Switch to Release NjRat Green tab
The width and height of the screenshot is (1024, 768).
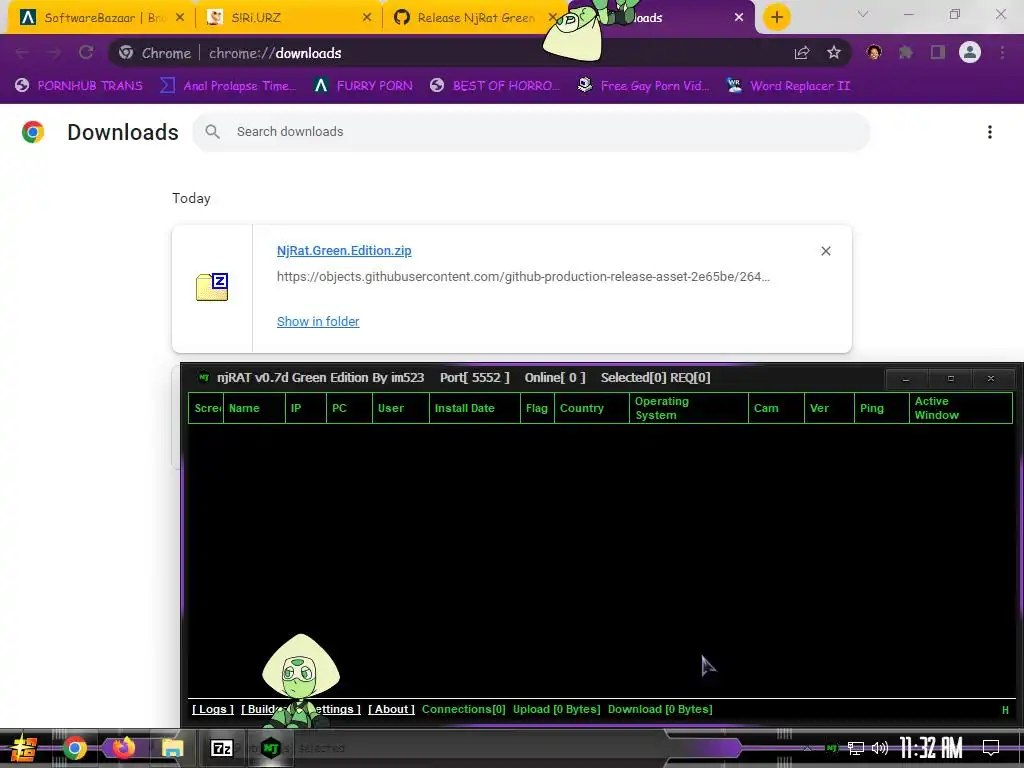[x=473, y=18]
